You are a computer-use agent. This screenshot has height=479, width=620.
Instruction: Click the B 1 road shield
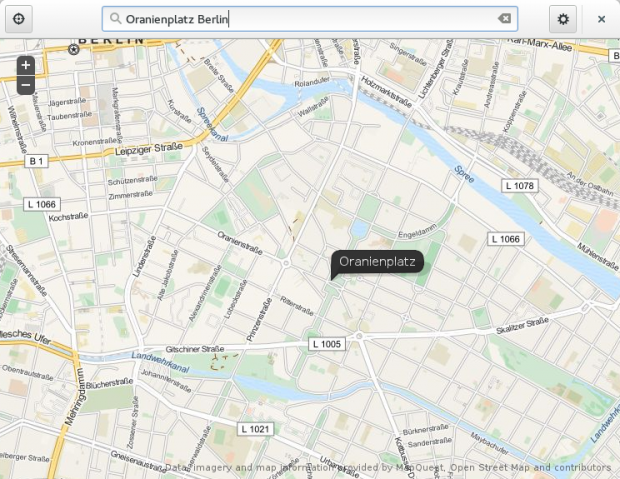click(36, 161)
